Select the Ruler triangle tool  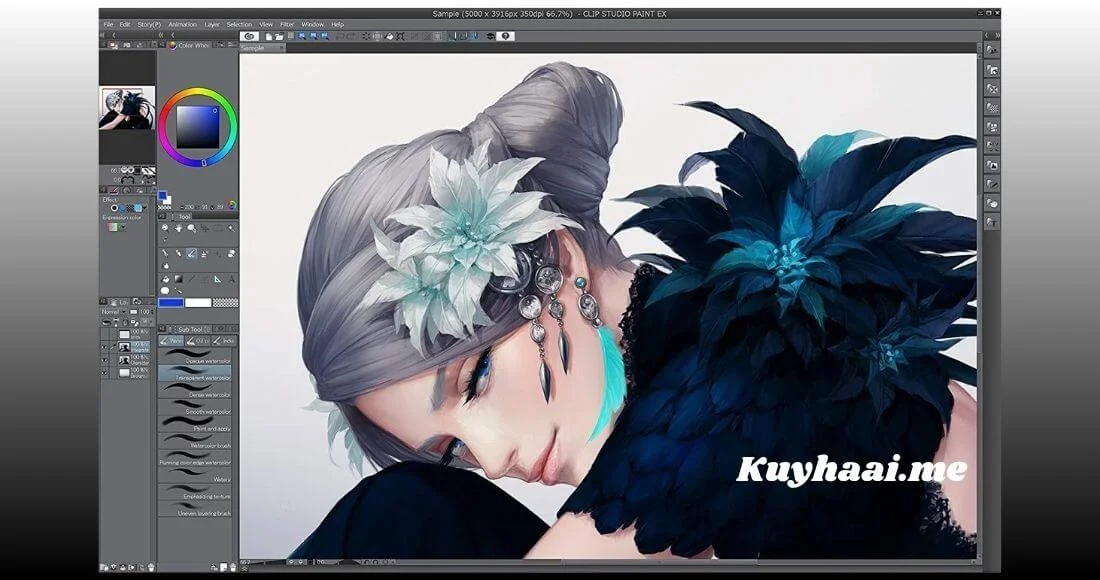coord(218,278)
